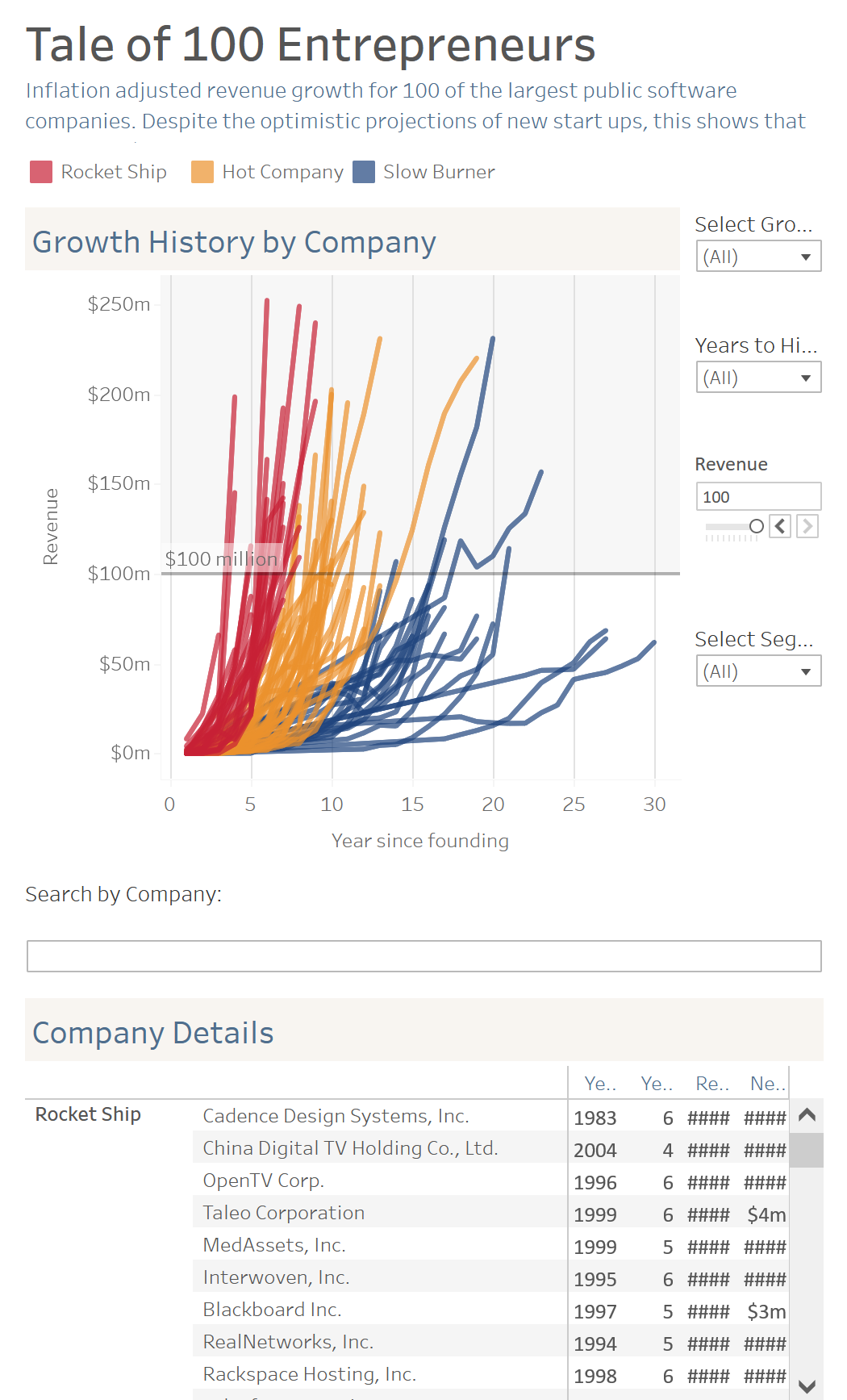Click the Rackspace Hosting, Inc. entry

[x=309, y=1374]
